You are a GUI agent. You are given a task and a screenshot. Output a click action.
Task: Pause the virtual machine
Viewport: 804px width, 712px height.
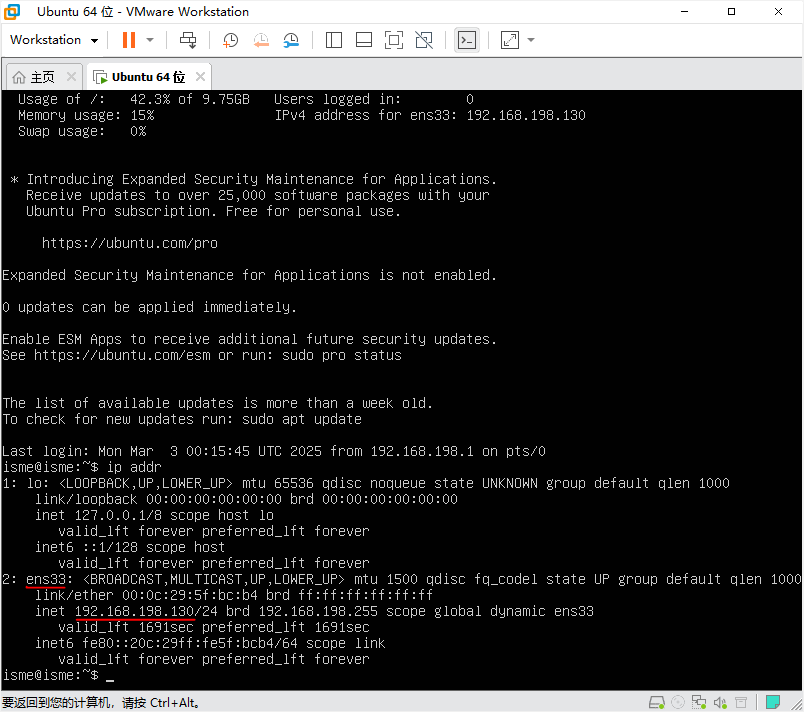point(129,40)
